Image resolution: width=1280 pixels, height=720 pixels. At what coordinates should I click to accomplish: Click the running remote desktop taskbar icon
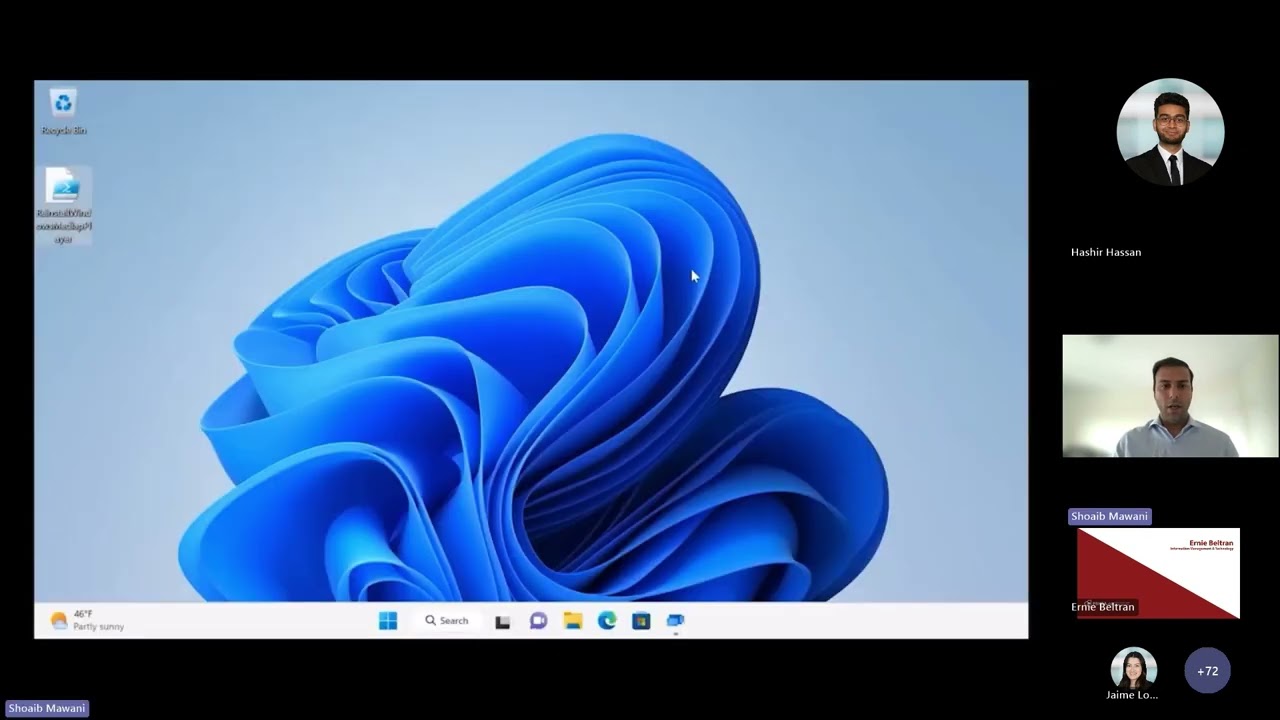[676, 621]
